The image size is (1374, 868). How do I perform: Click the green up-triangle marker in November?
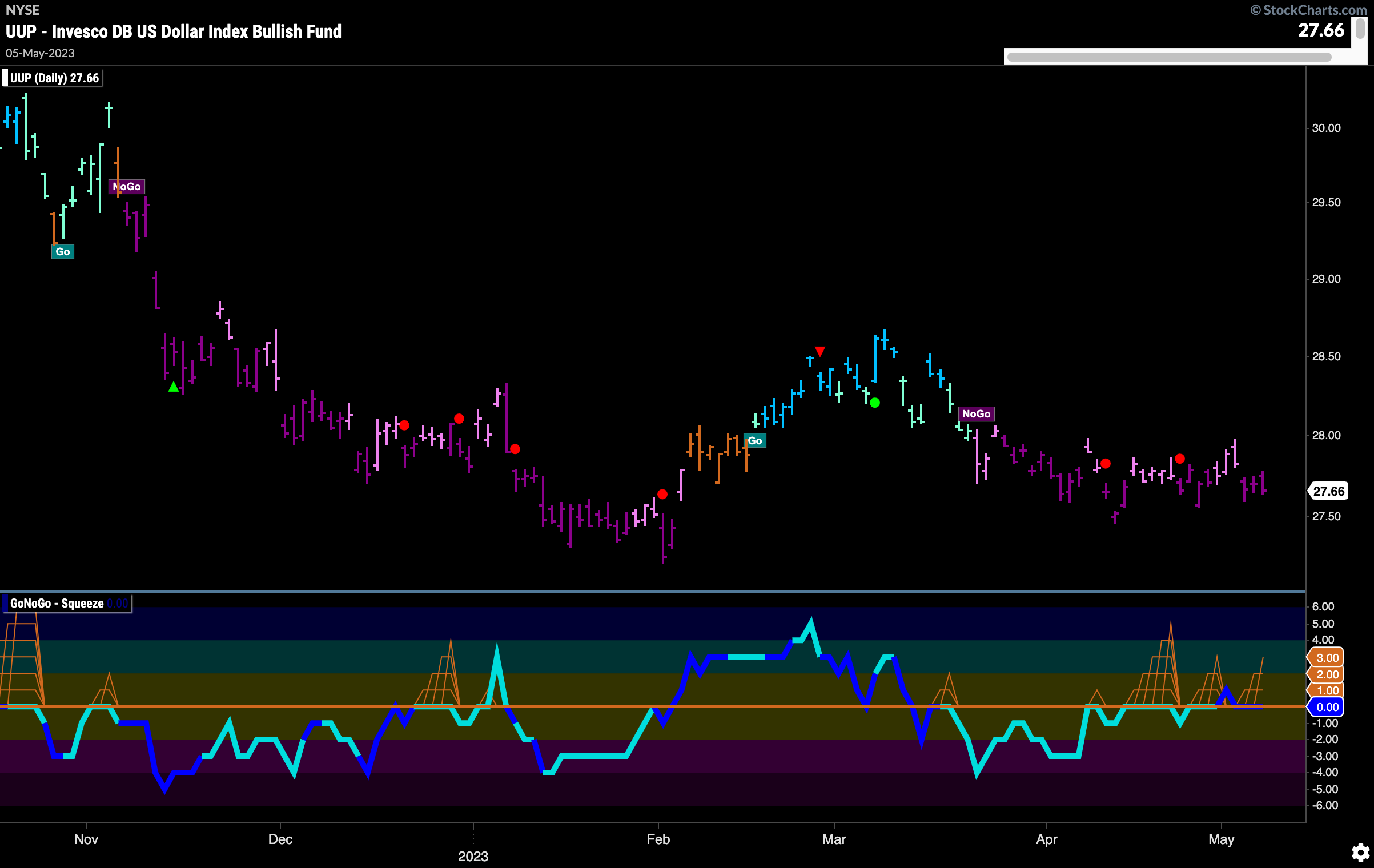coord(174,387)
